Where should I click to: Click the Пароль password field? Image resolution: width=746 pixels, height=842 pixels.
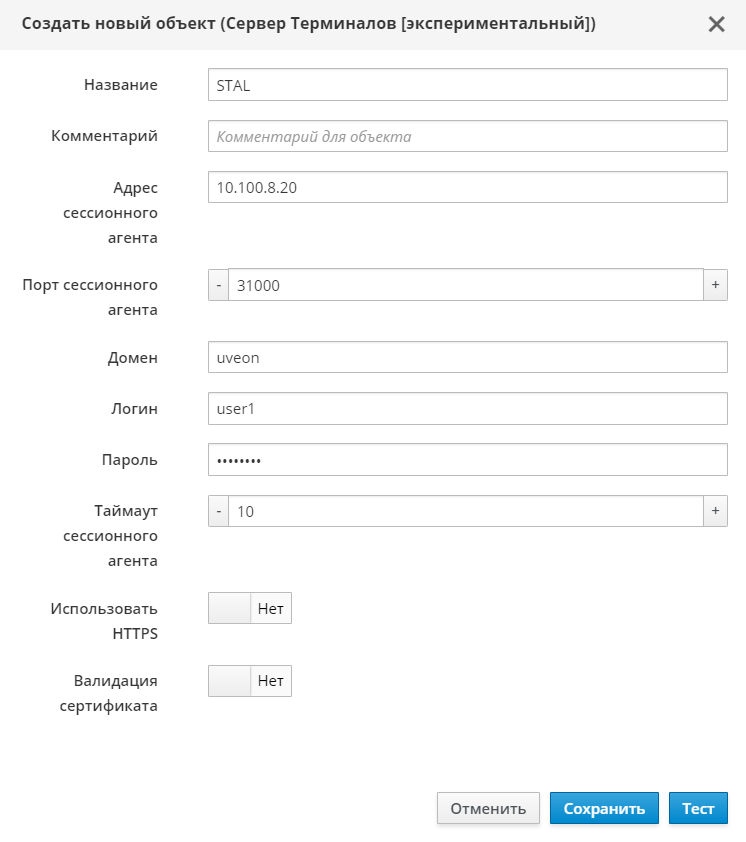tap(467, 460)
